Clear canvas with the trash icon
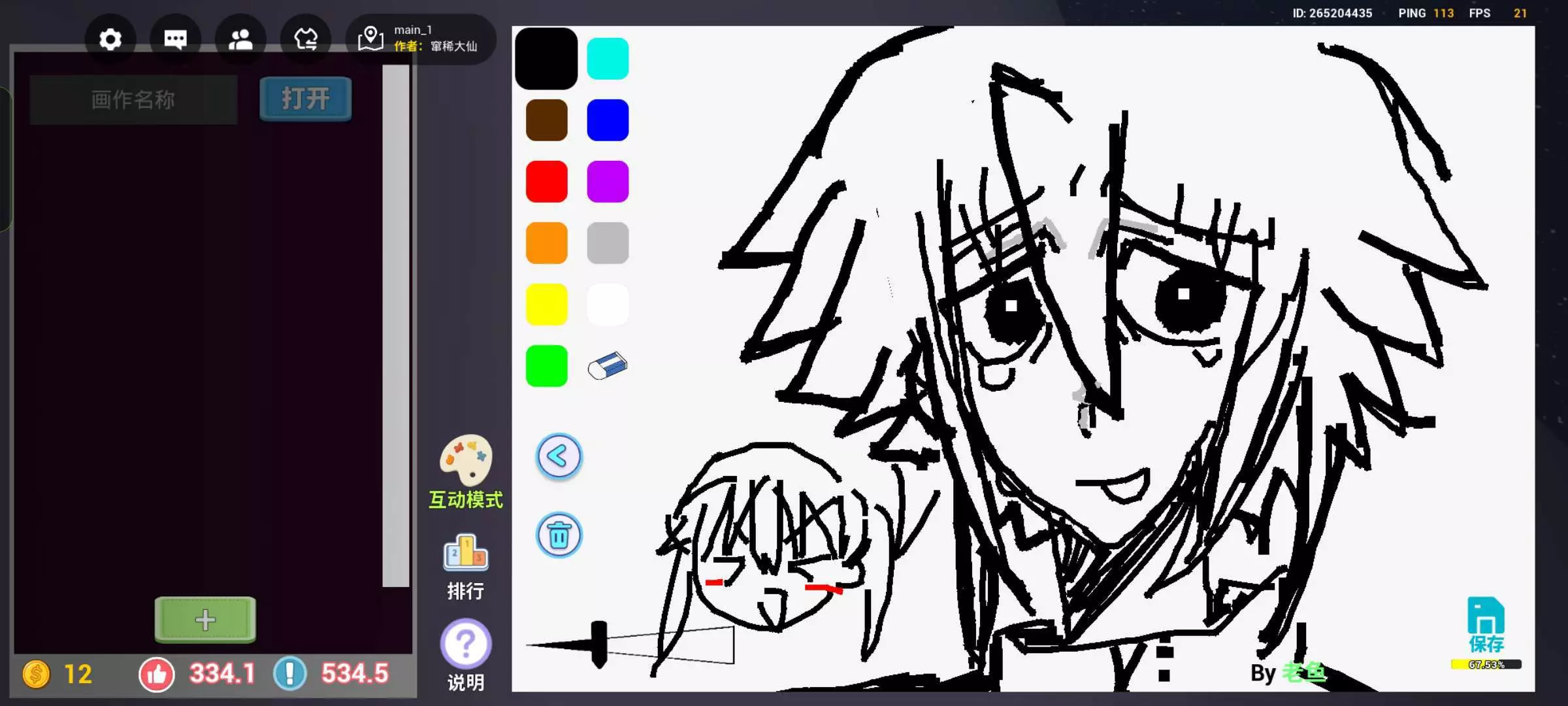Screen dimensions: 1568x706 pos(559,535)
